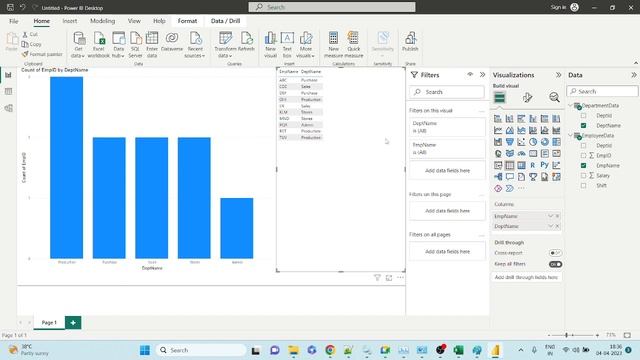Switch to Report view in sidebar
640x360 pixels.
point(8,75)
